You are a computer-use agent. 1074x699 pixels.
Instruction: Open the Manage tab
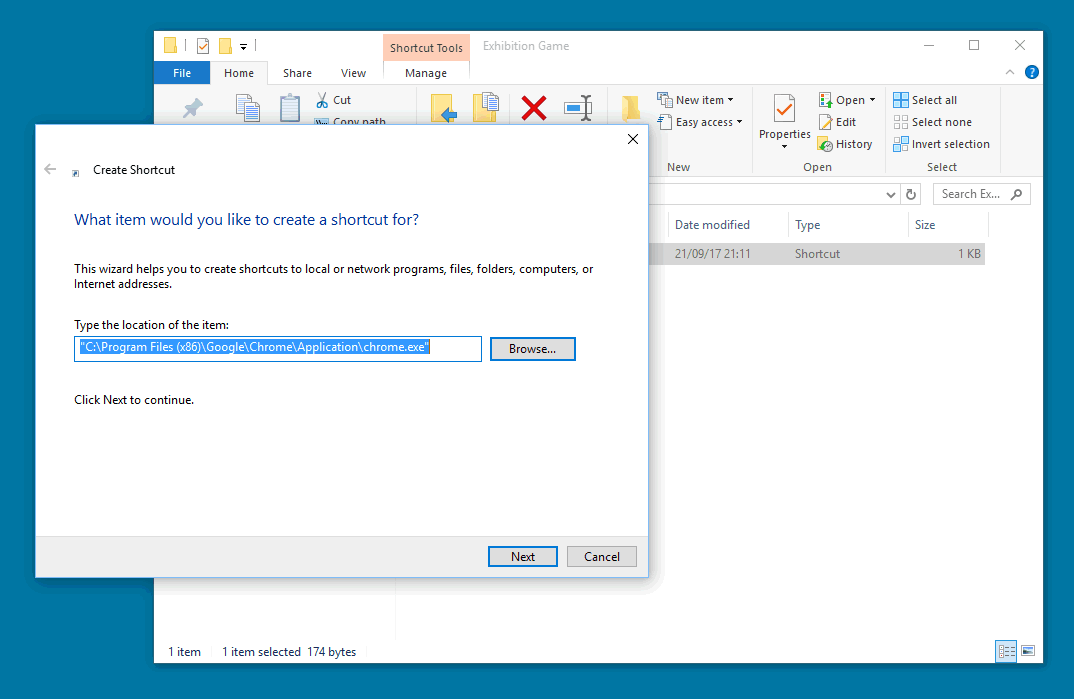426,73
